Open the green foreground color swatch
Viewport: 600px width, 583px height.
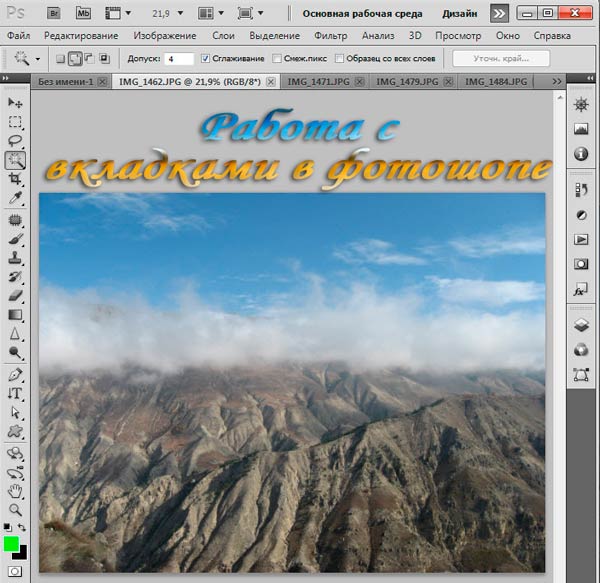pyautogui.click(x=11, y=544)
